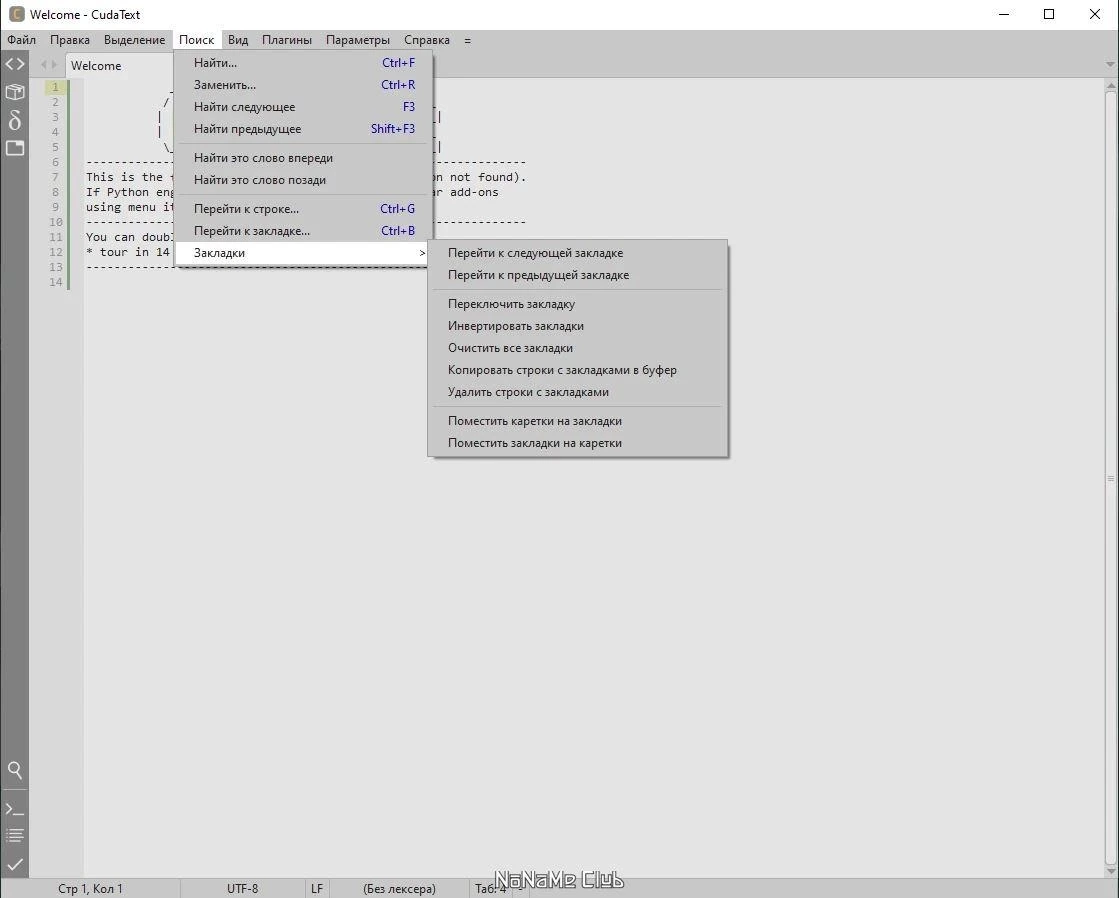Select Копировать строки с закладками в буфер
Image resolution: width=1119 pixels, height=898 pixels.
tap(577, 370)
